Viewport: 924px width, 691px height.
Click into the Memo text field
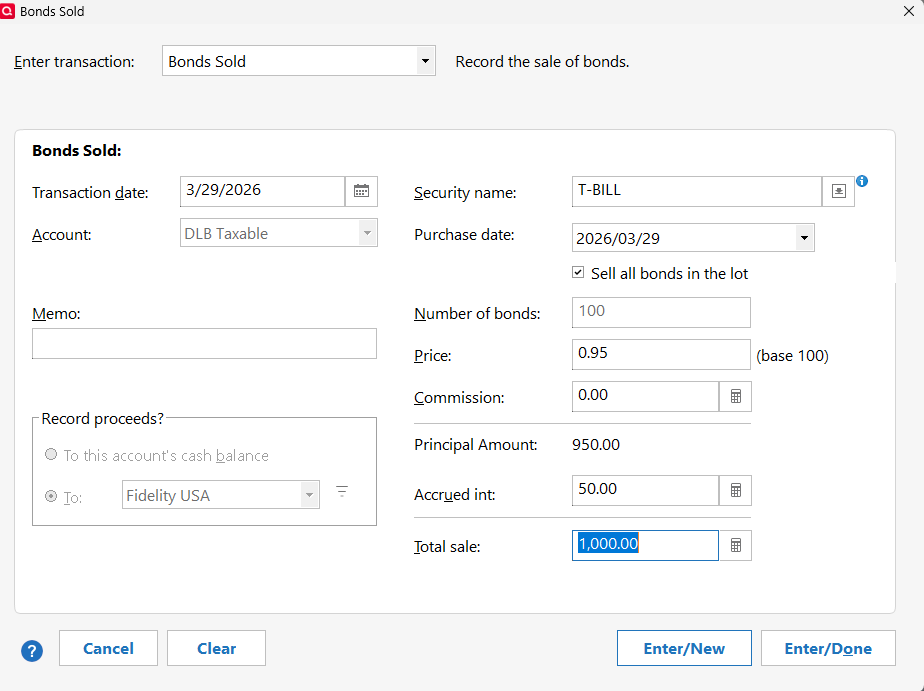click(204, 343)
